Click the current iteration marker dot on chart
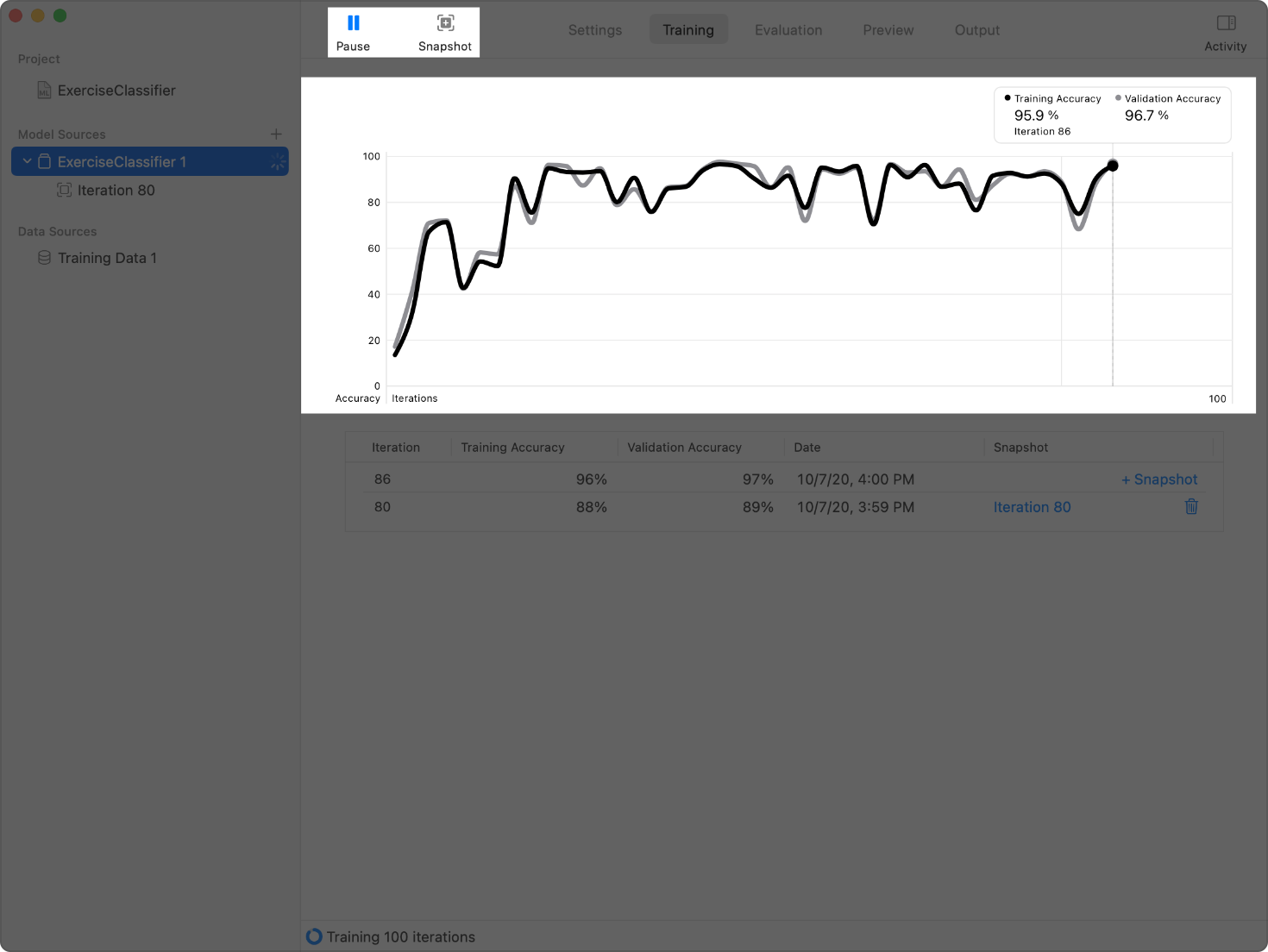Image resolution: width=1268 pixels, height=952 pixels. 1113,166
